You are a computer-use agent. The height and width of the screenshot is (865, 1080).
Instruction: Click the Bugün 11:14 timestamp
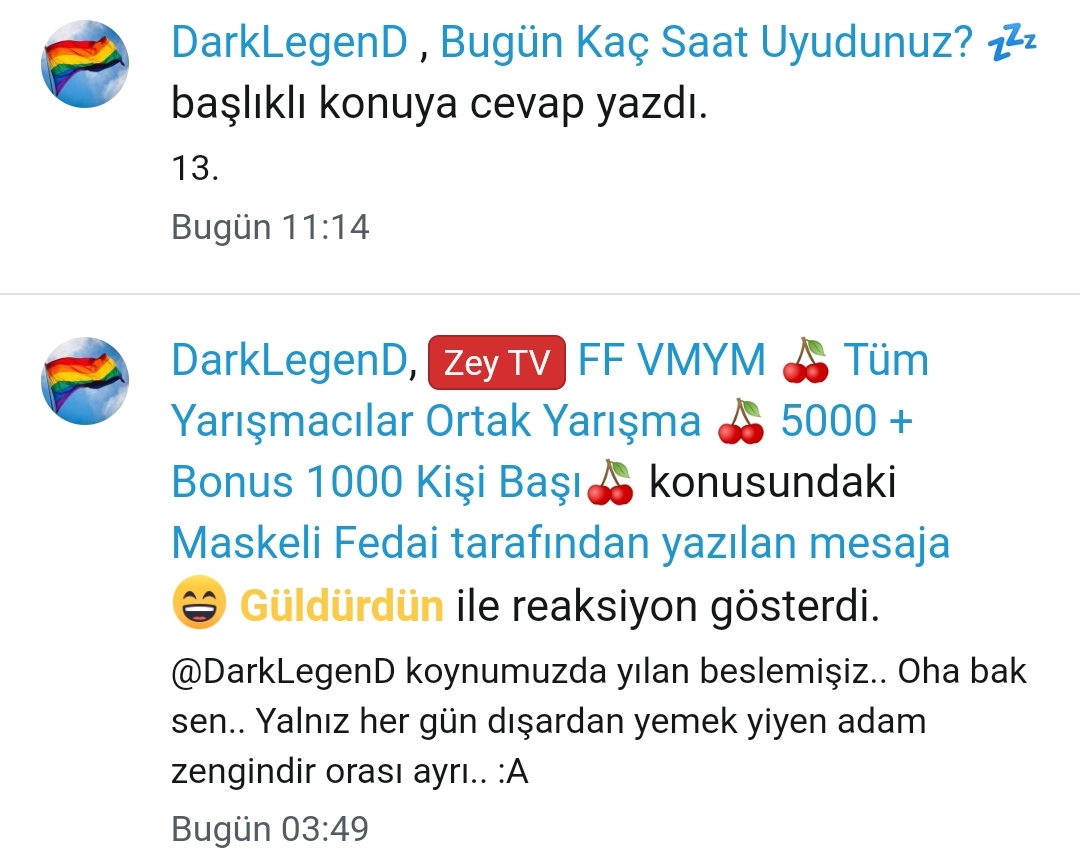click(x=270, y=227)
